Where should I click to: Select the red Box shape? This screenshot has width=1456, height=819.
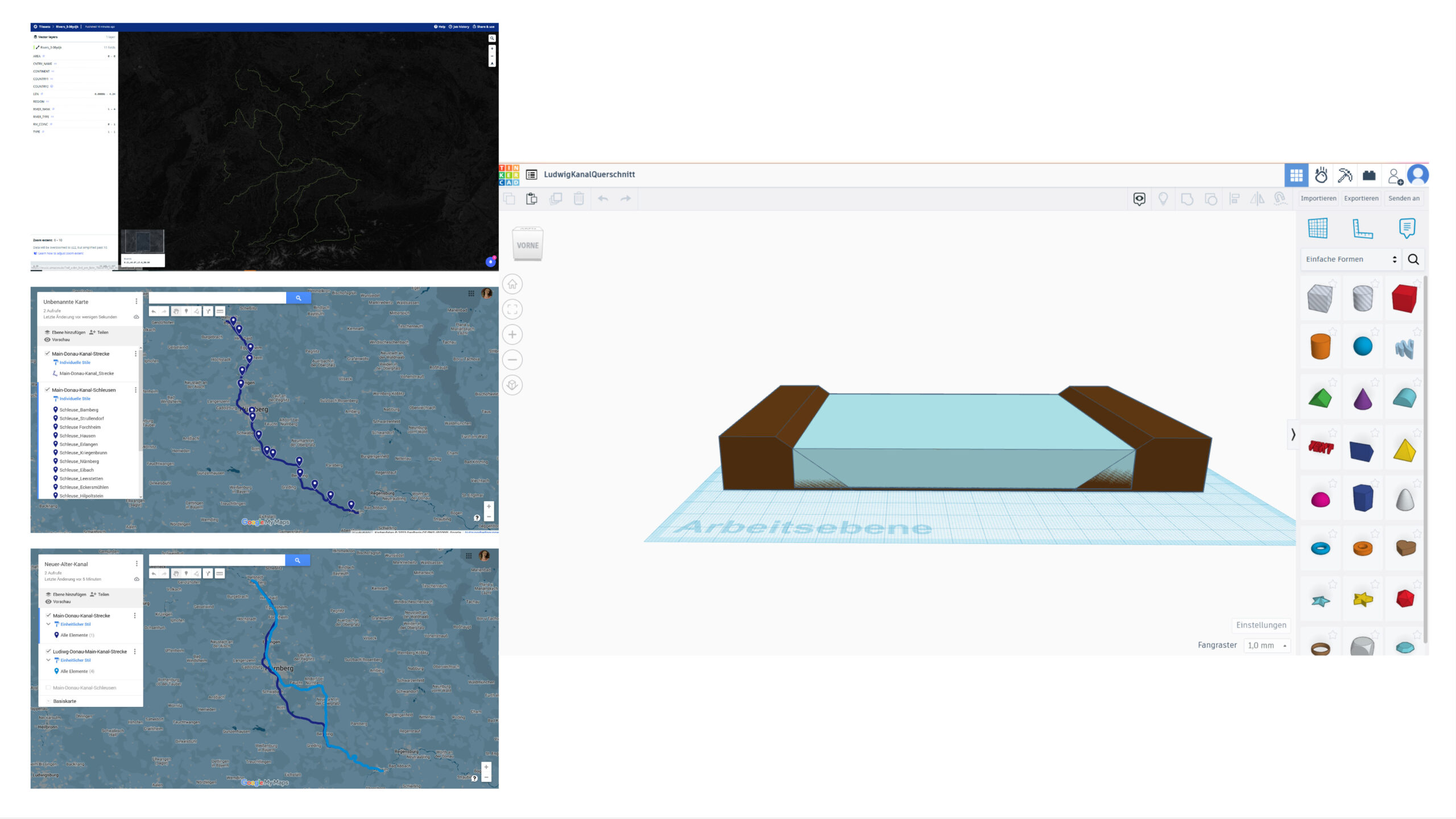(x=1404, y=299)
